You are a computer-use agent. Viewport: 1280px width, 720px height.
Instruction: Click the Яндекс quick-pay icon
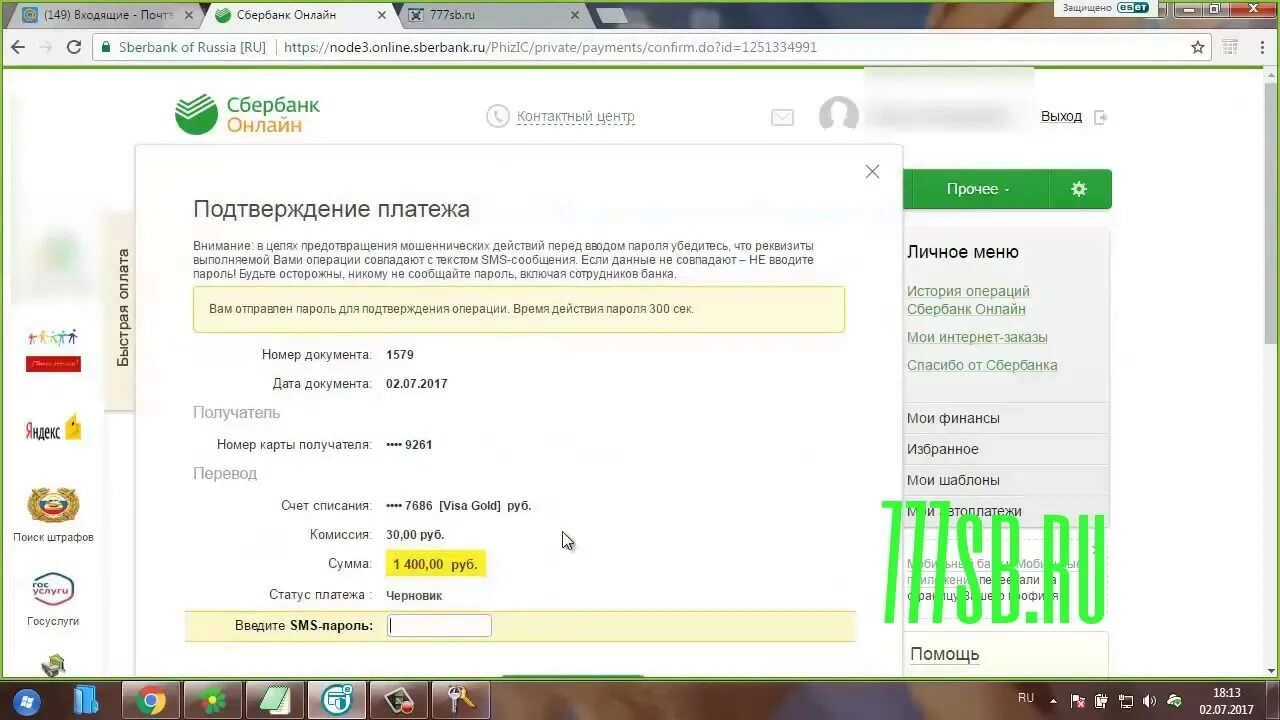[53, 430]
